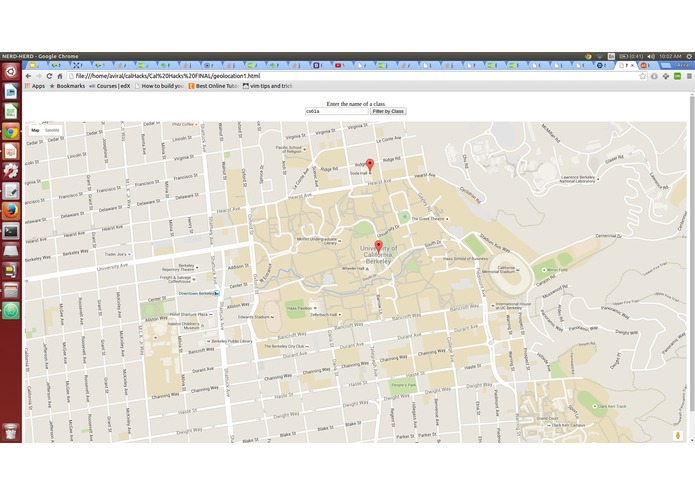695x494 pixels.
Task: Click the Haas School of Business label
Action: (465, 258)
